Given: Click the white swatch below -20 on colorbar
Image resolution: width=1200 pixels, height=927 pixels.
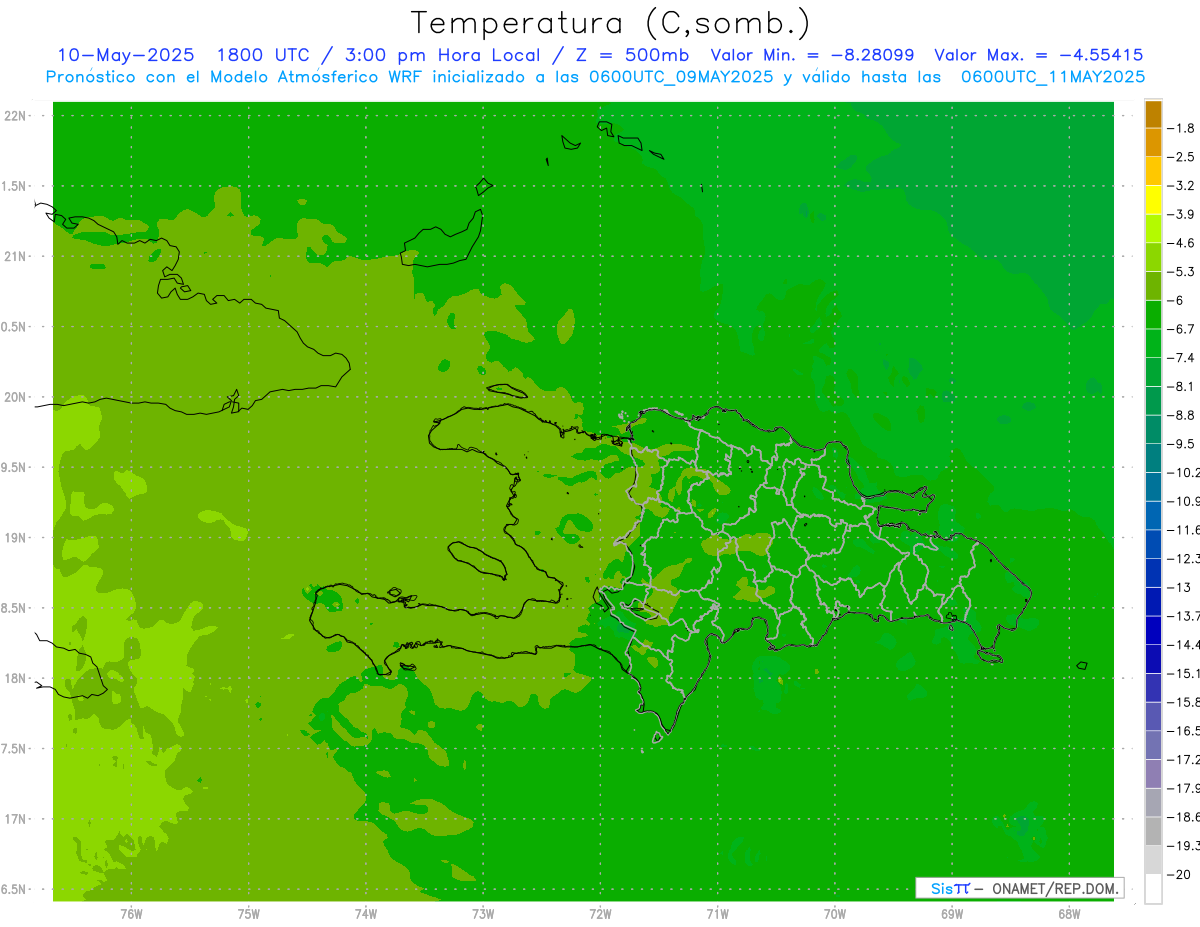Looking at the screenshot, I should [x=1153, y=888].
